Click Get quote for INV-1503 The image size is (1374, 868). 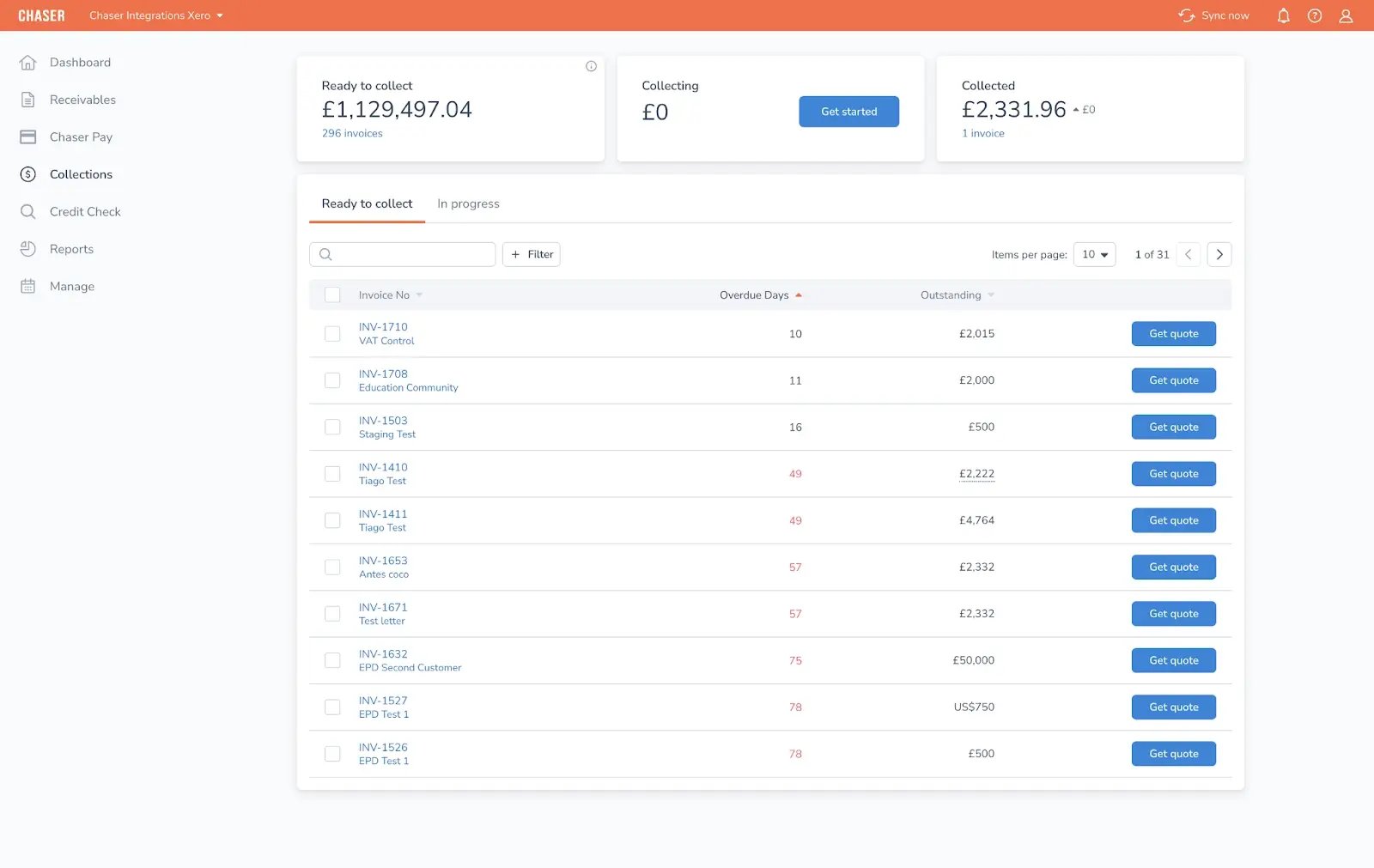point(1173,427)
